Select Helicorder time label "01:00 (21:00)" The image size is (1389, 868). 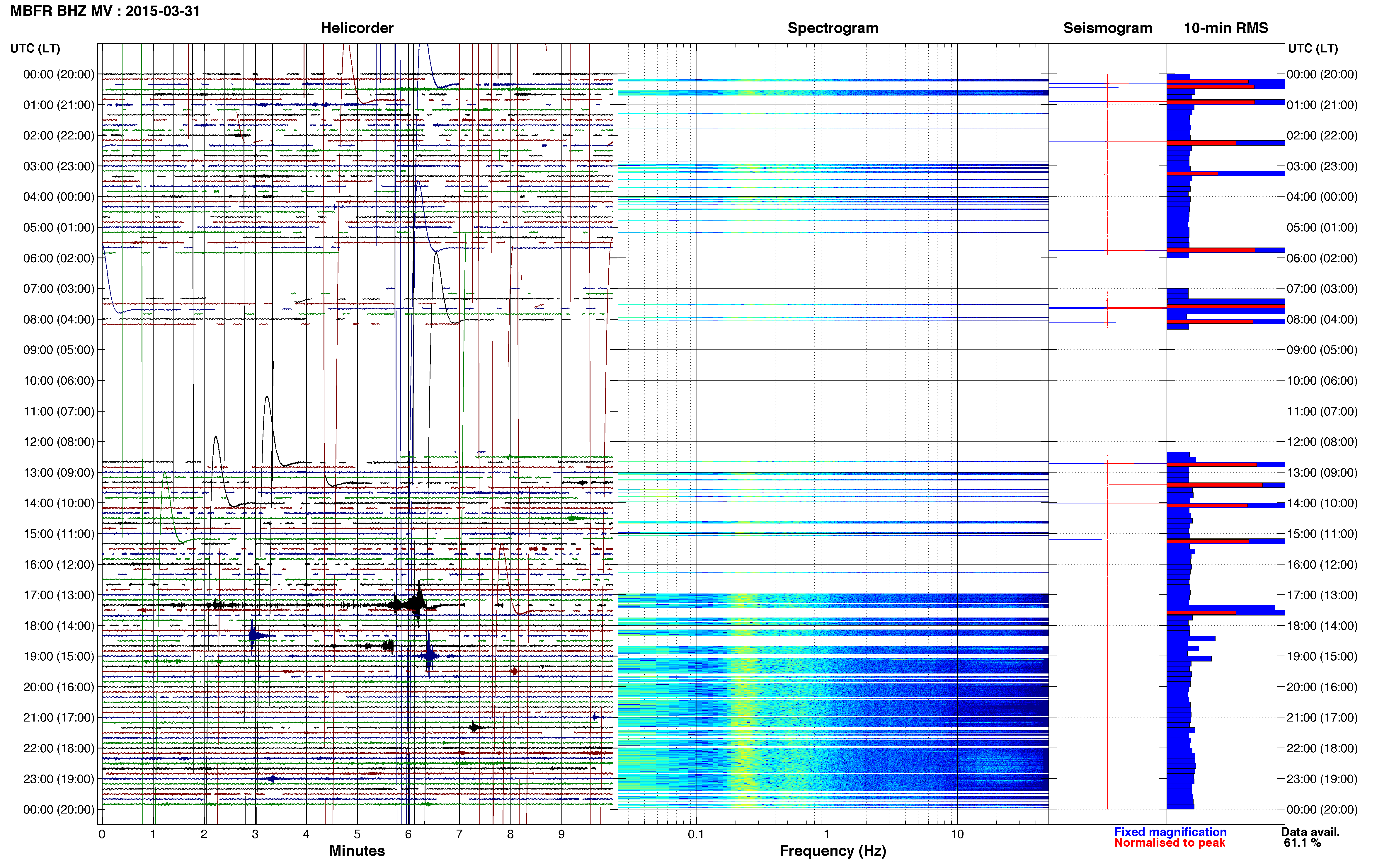tap(59, 105)
